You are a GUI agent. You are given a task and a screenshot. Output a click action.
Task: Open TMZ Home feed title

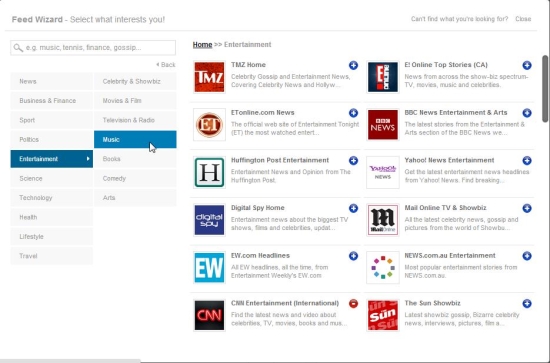(x=248, y=65)
